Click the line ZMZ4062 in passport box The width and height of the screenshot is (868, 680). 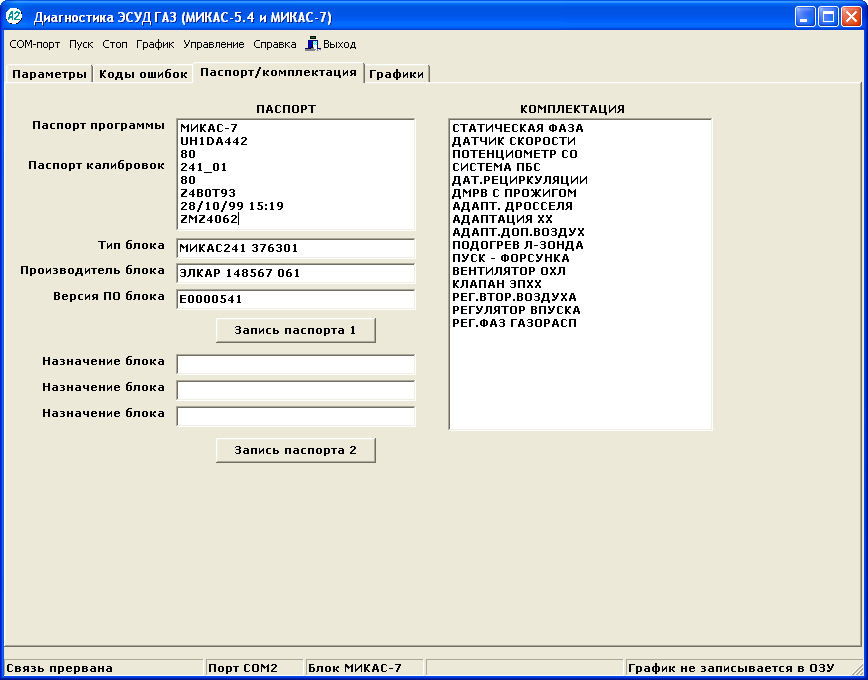tap(209, 219)
